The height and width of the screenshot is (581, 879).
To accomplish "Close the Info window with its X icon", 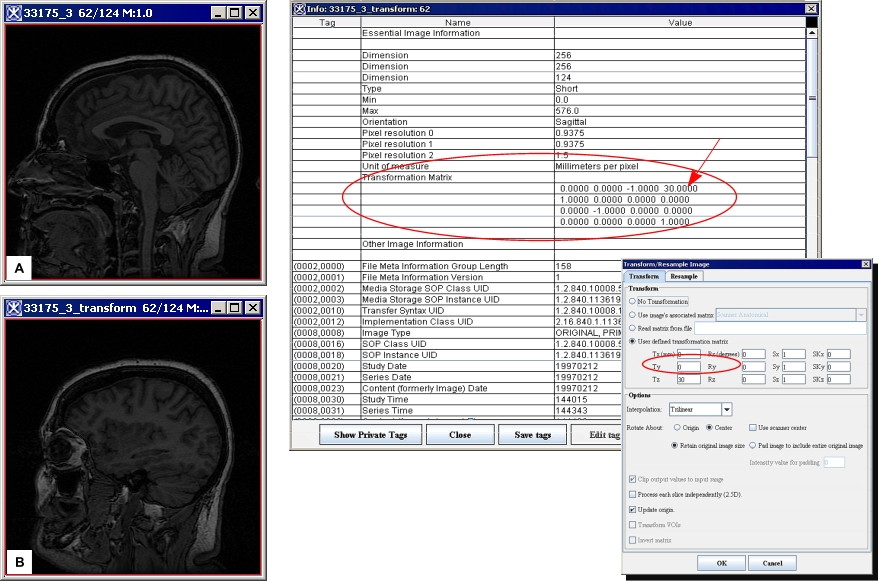I will click(x=811, y=8).
